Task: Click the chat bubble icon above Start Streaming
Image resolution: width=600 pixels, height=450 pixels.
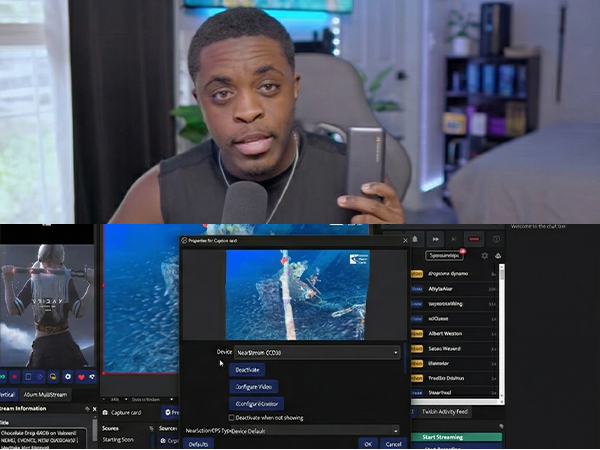Action: pos(501,426)
